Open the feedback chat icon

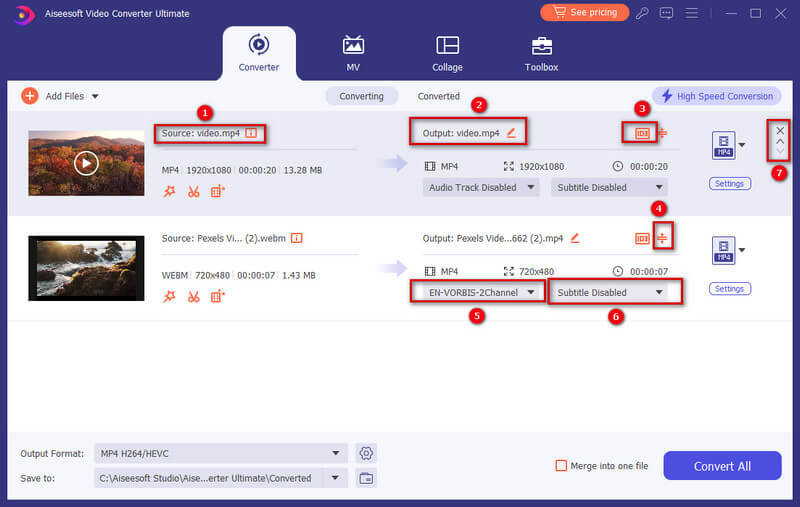click(666, 13)
